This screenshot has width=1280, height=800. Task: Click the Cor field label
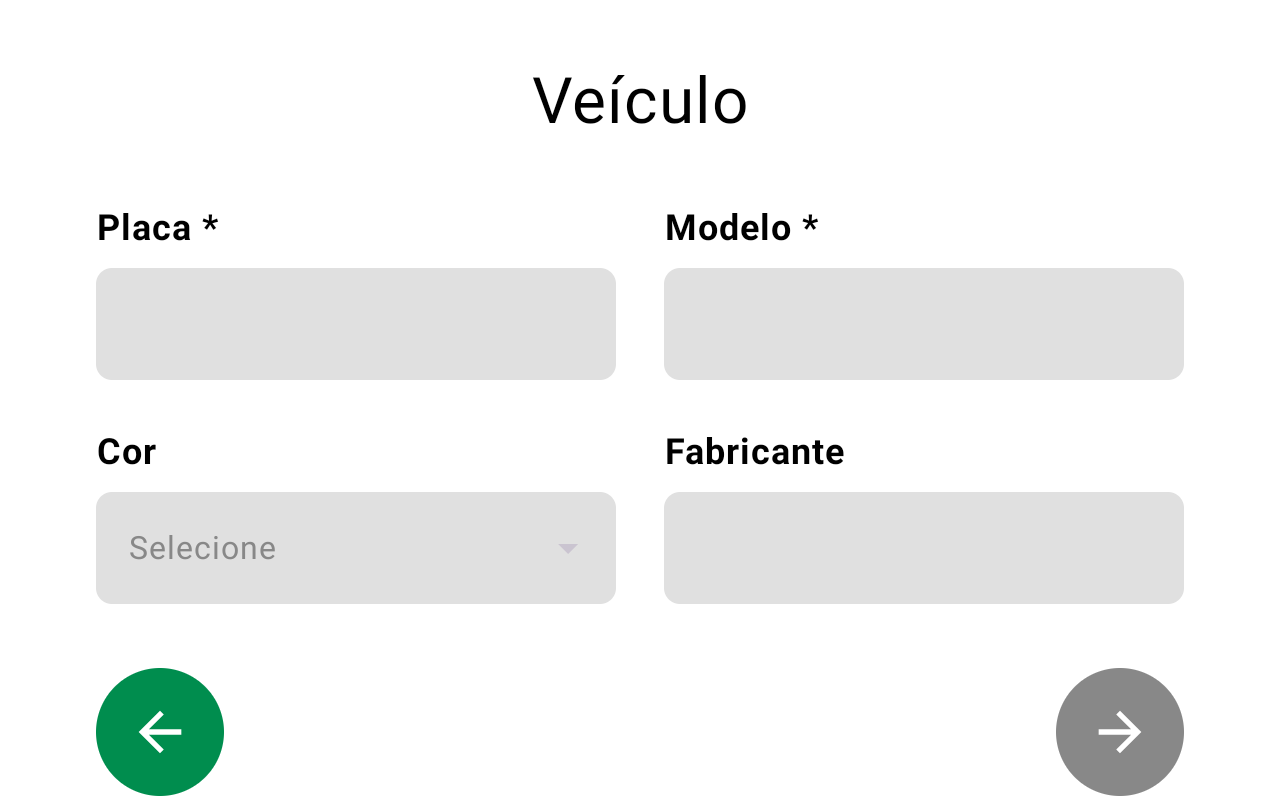127,452
